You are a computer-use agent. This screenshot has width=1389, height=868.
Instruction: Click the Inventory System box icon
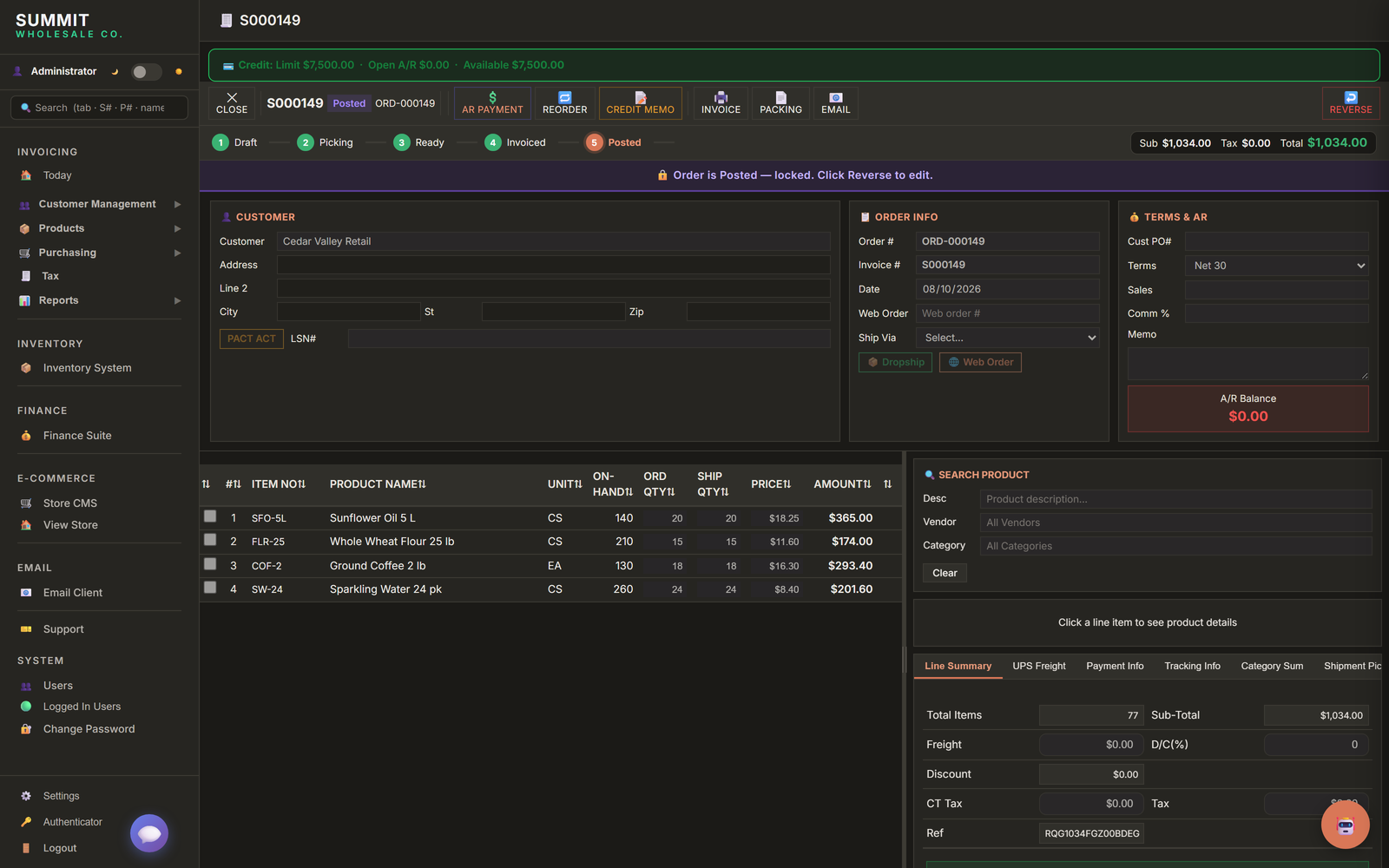coord(26,368)
